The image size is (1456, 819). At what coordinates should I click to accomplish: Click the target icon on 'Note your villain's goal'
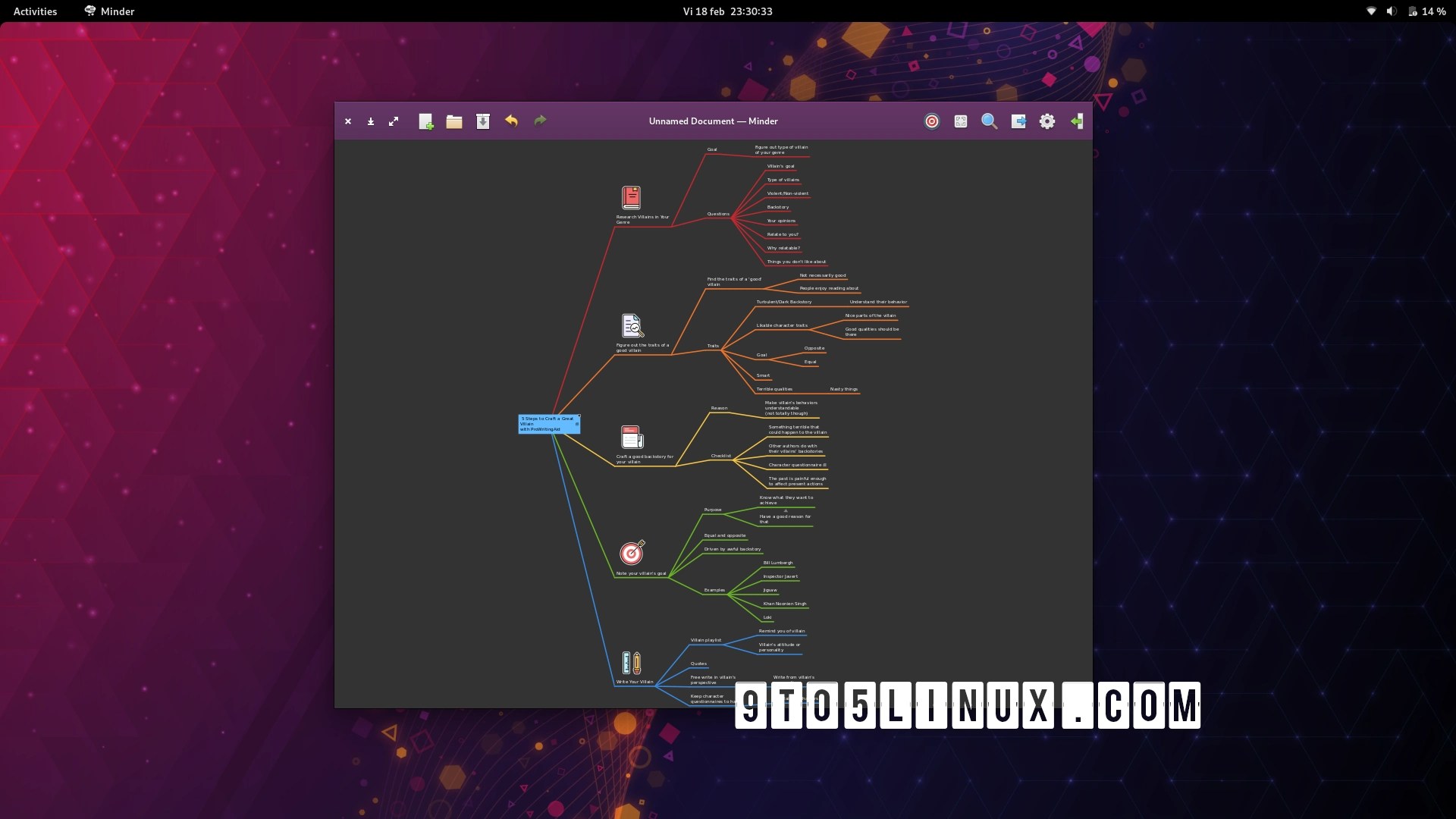pyautogui.click(x=632, y=553)
